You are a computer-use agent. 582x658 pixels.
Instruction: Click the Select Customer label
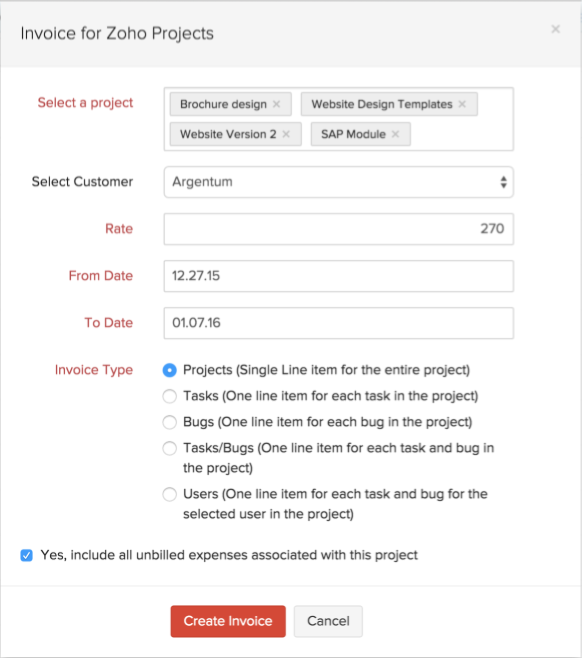82,182
